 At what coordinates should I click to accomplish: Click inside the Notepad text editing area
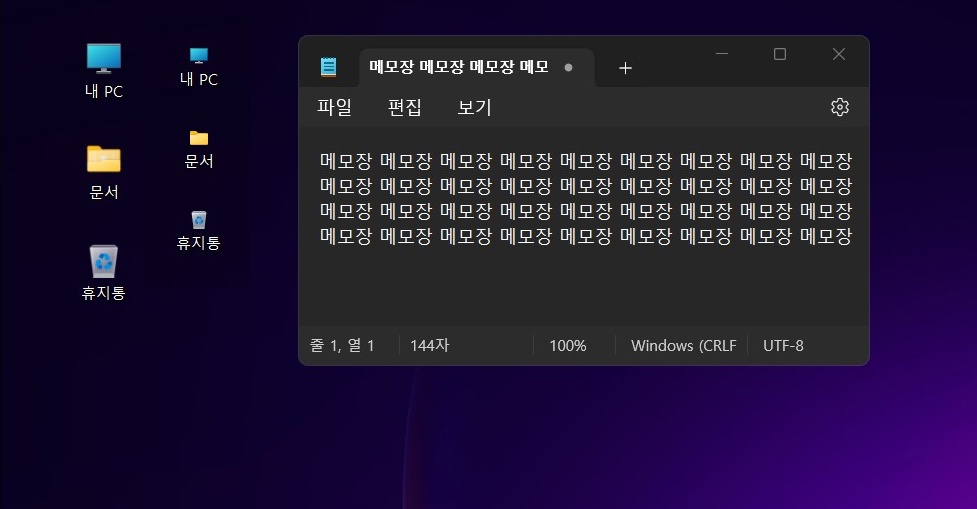[584, 227]
